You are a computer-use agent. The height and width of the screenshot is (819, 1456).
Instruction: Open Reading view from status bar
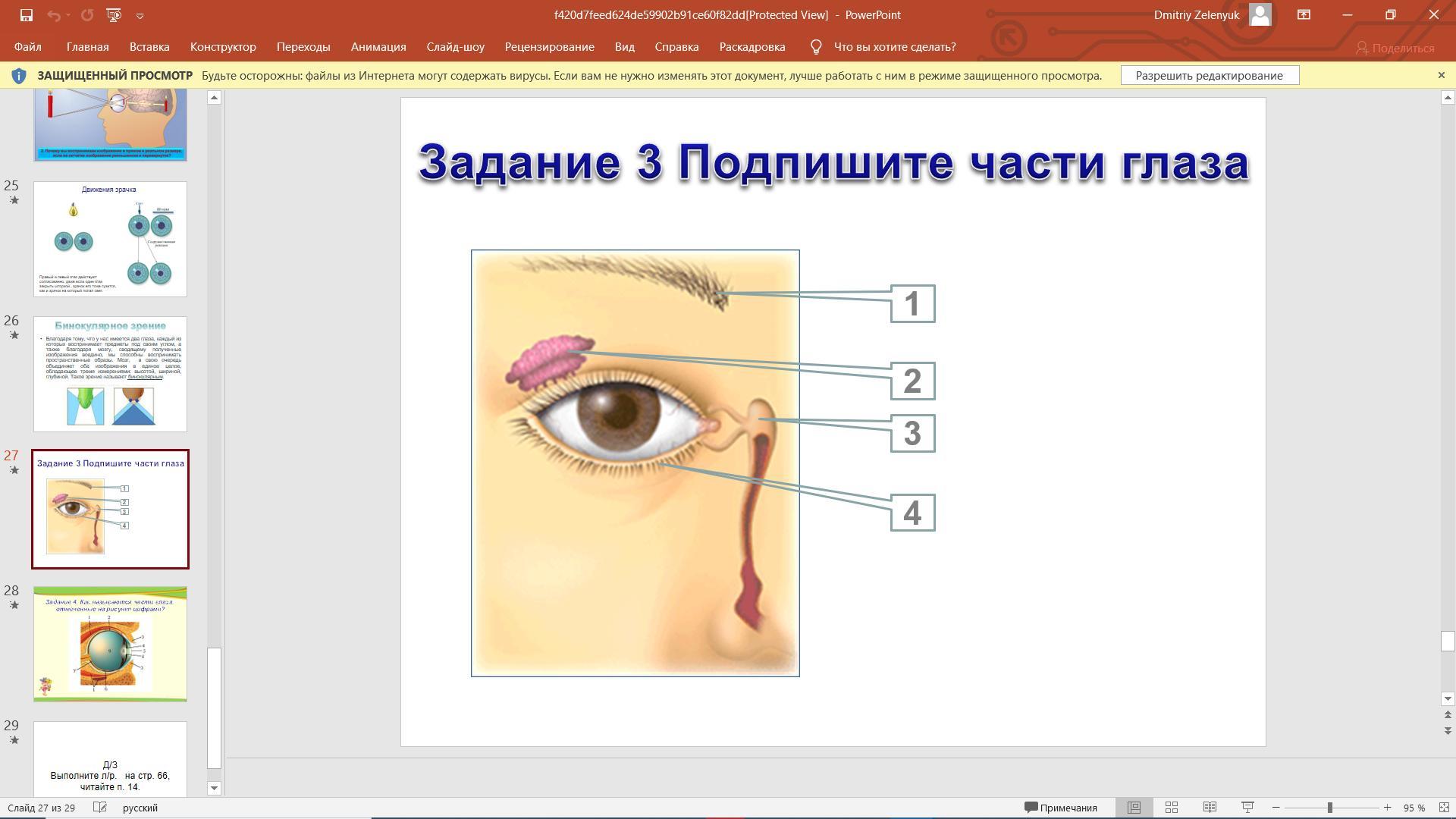pyautogui.click(x=1210, y=808)
